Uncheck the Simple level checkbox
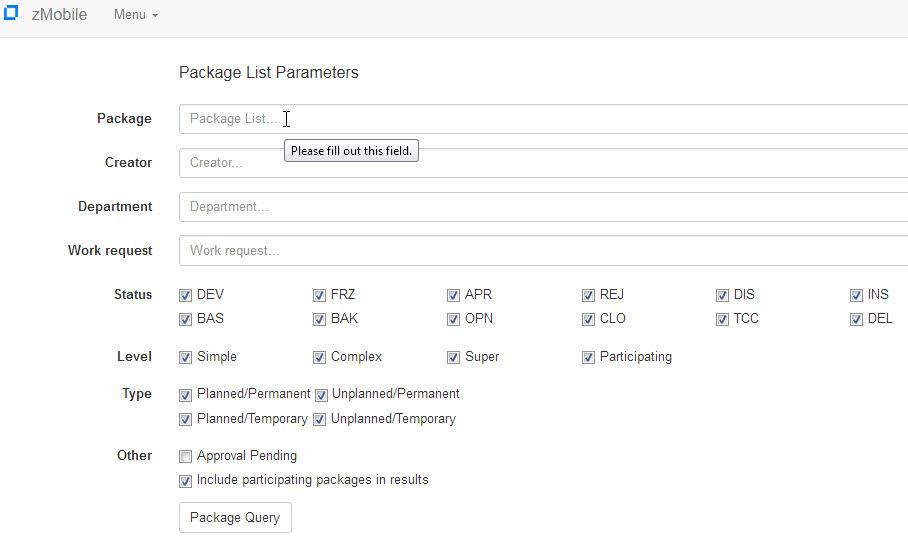Image resolution: width=908 pixels, height=536 pixels. coord(186,358)
